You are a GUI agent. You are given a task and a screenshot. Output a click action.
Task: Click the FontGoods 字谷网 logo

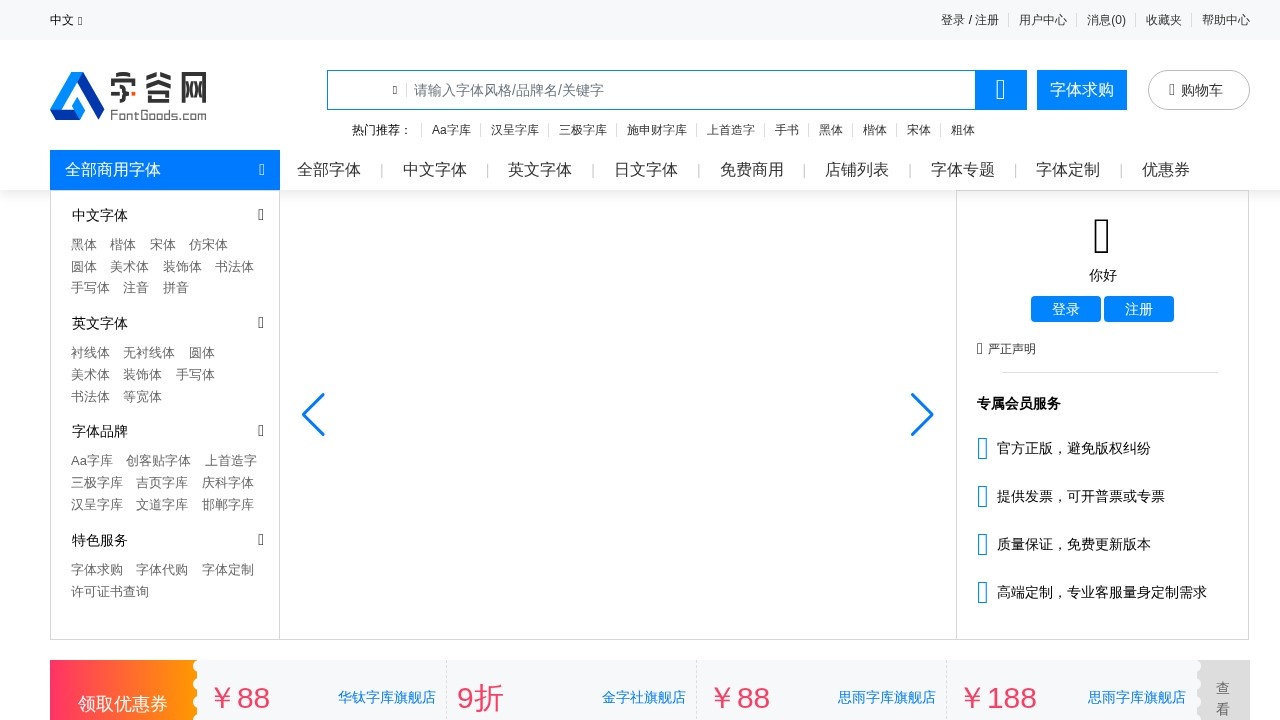click(x=128, y=95)
